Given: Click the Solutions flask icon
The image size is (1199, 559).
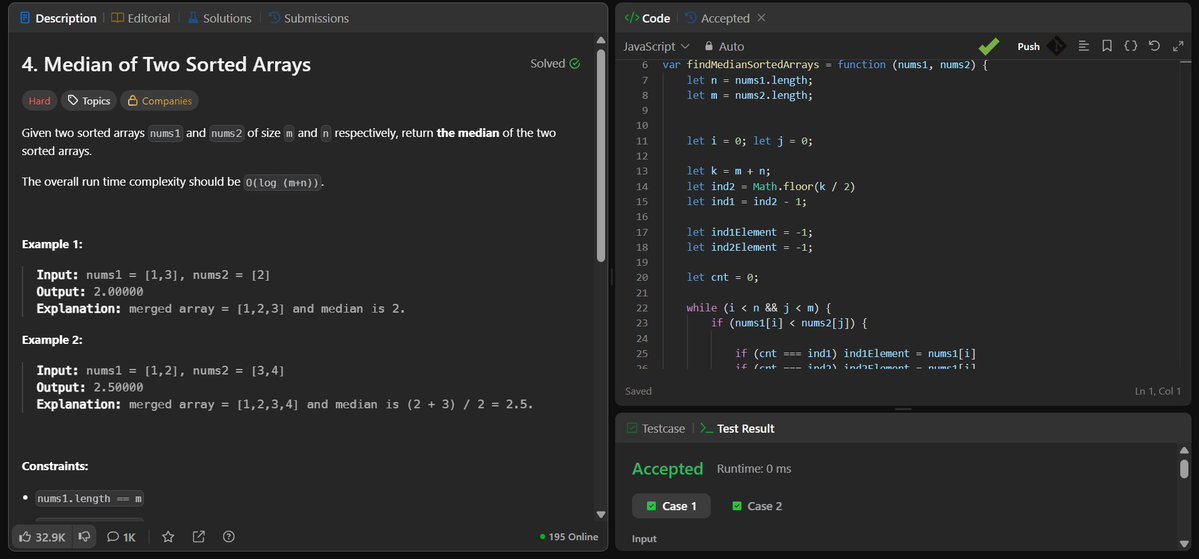Looking at the screenshot, I should (x=193, y=18).
